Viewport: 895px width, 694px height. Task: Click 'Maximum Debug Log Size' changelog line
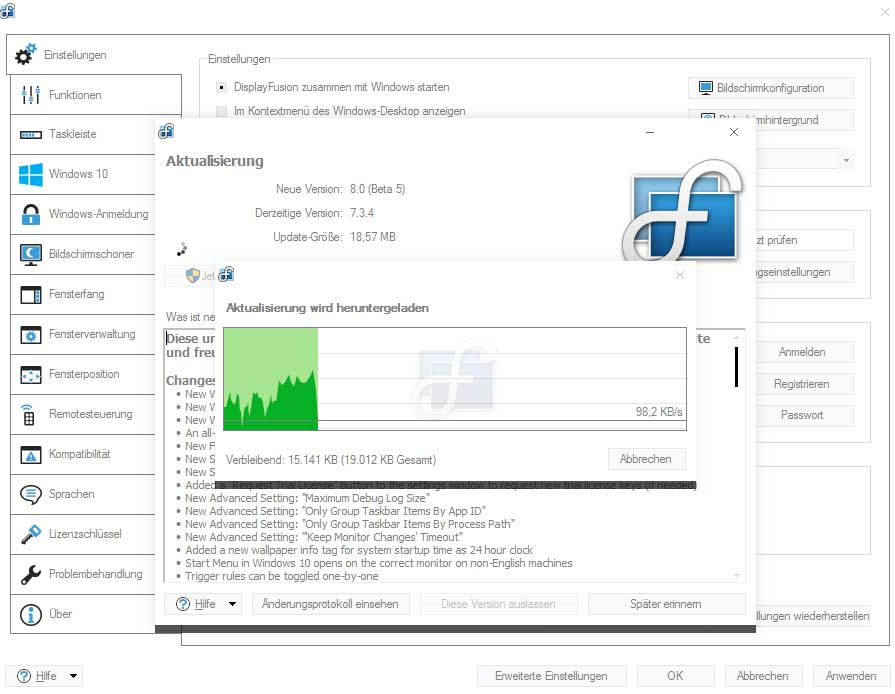pos(307,498)
